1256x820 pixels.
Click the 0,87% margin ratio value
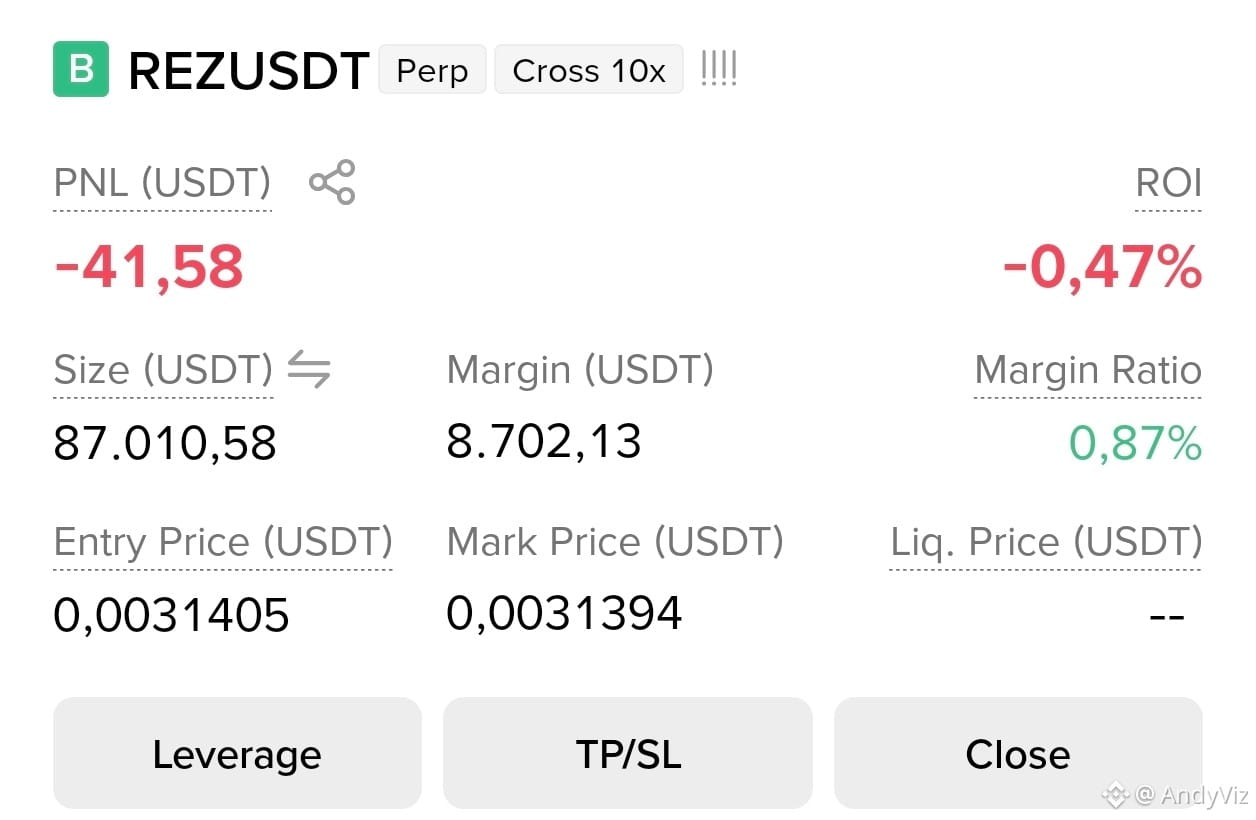click(x=1135, y=443)
